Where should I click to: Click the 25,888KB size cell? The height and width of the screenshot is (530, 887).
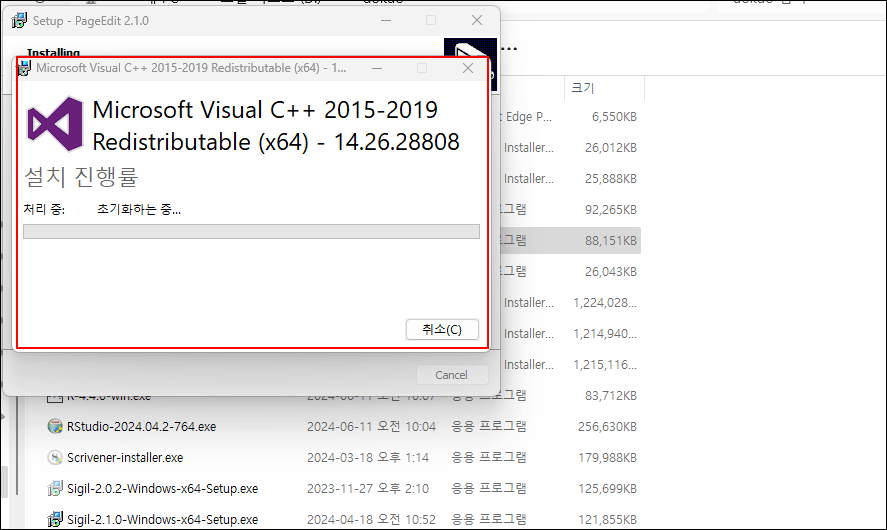(x=610, y=179)
